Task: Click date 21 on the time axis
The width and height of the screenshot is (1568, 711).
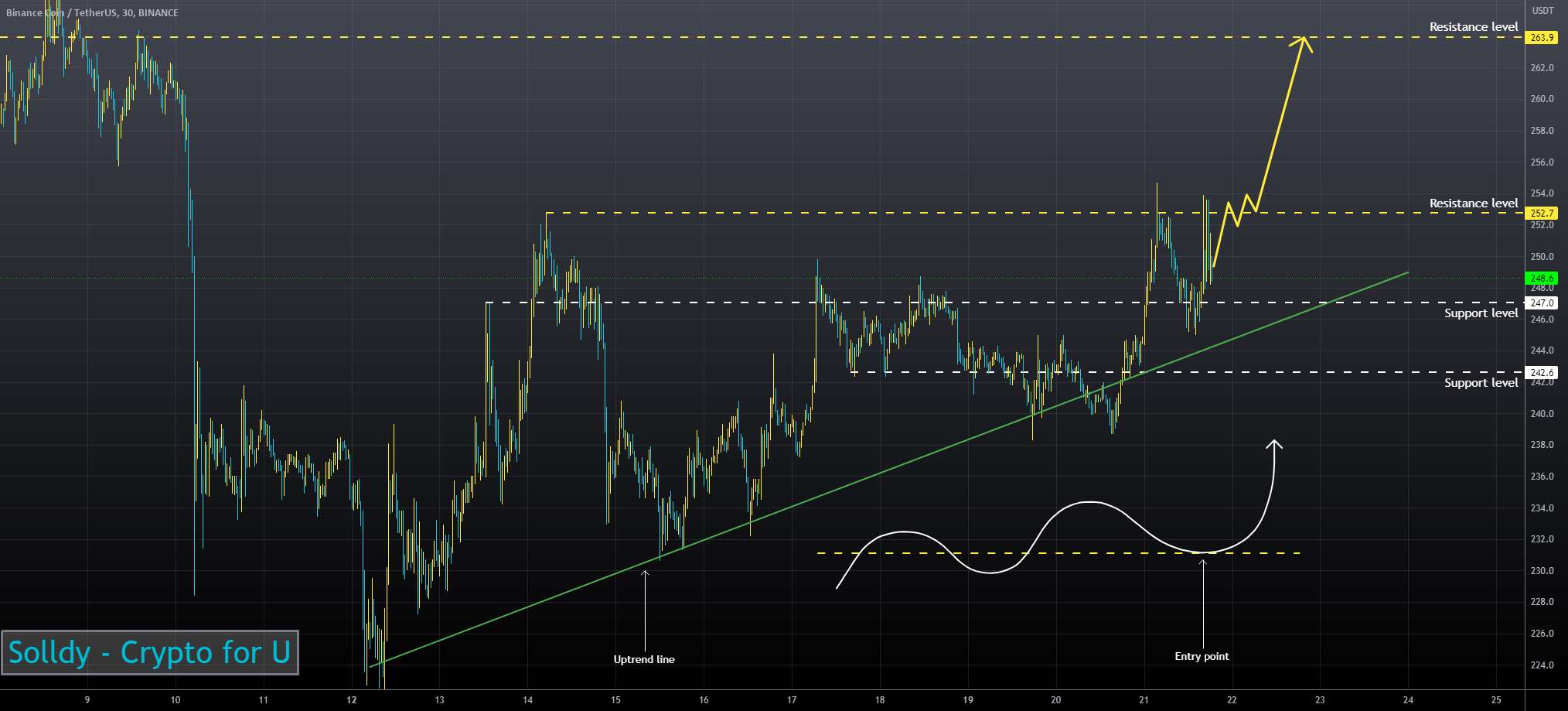Action: 1144,699
